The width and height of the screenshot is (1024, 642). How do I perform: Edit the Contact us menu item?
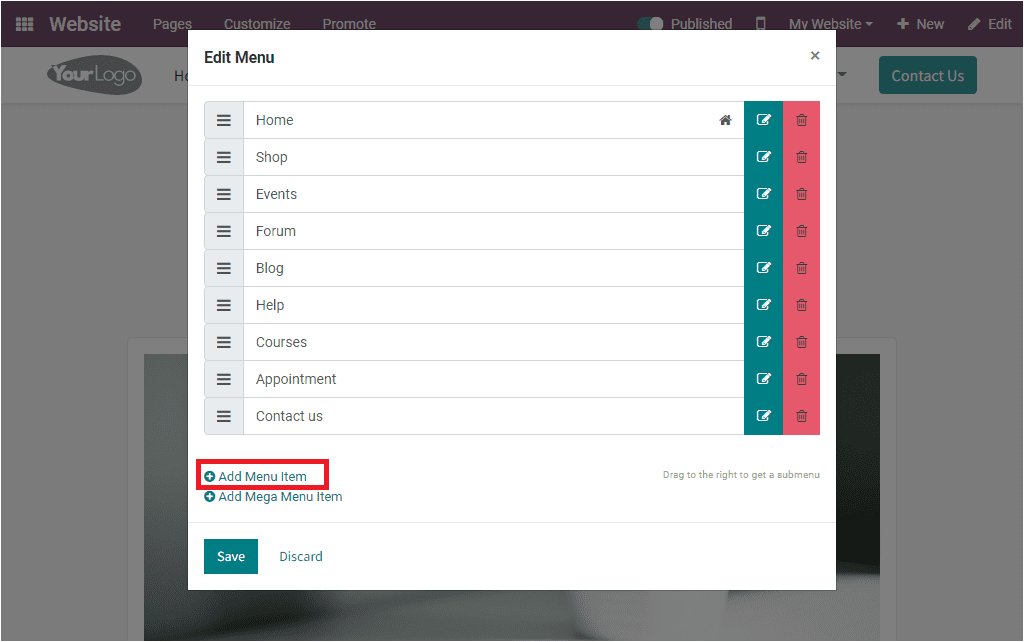click(763, 416)
